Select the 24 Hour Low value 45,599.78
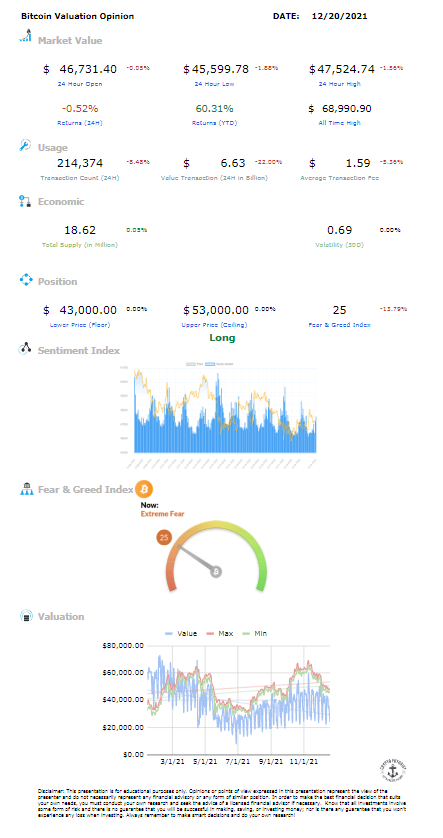Viewport: 443px width, 838px height. tap(220, 69)
